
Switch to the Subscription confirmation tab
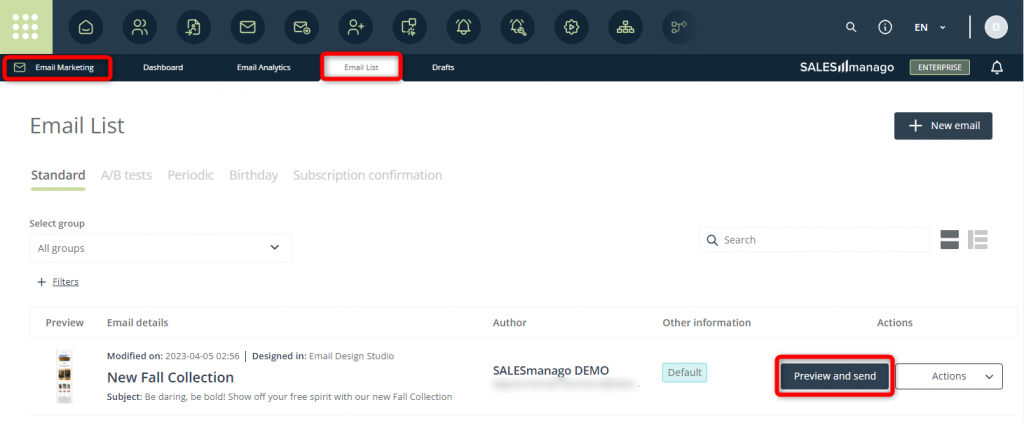pyautogui.click(x=368, y=175)
